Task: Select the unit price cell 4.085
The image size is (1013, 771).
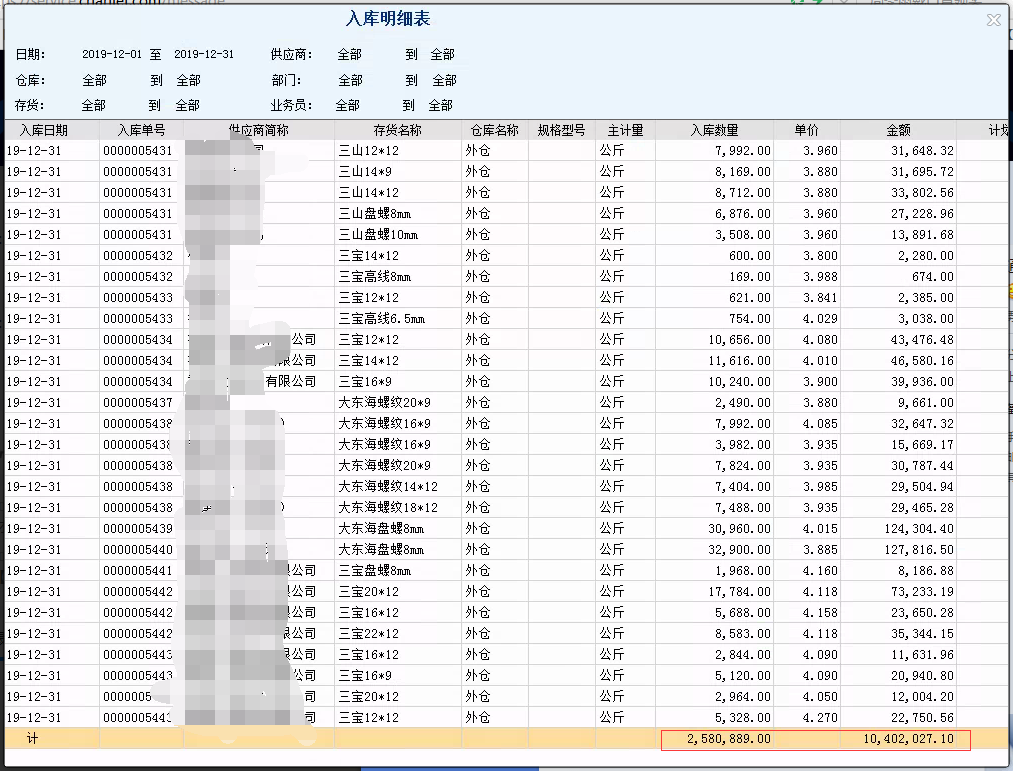Action: click(820, 424)
